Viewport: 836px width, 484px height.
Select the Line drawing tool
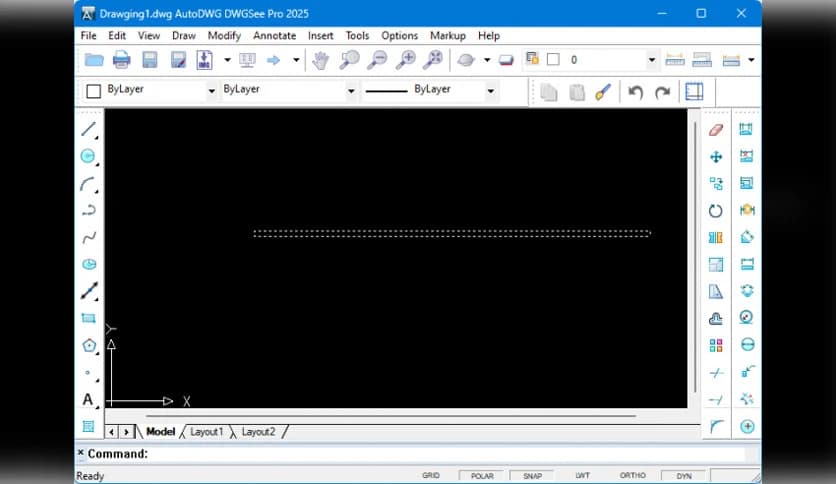click(89, 129)
